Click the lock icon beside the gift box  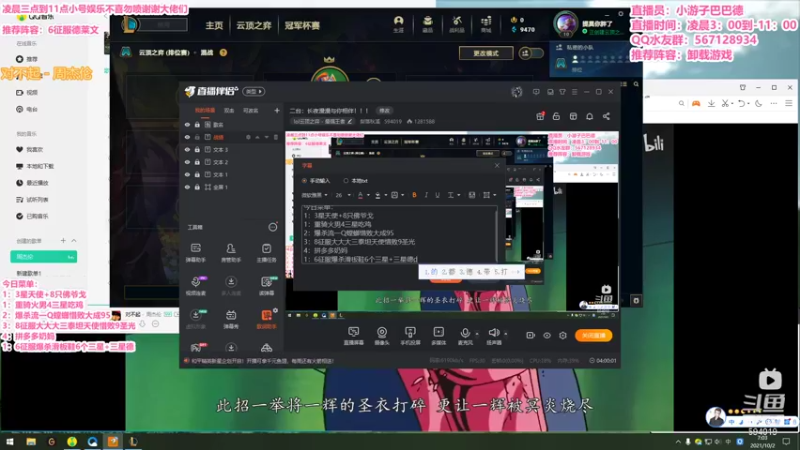click(x=556, y=116)
